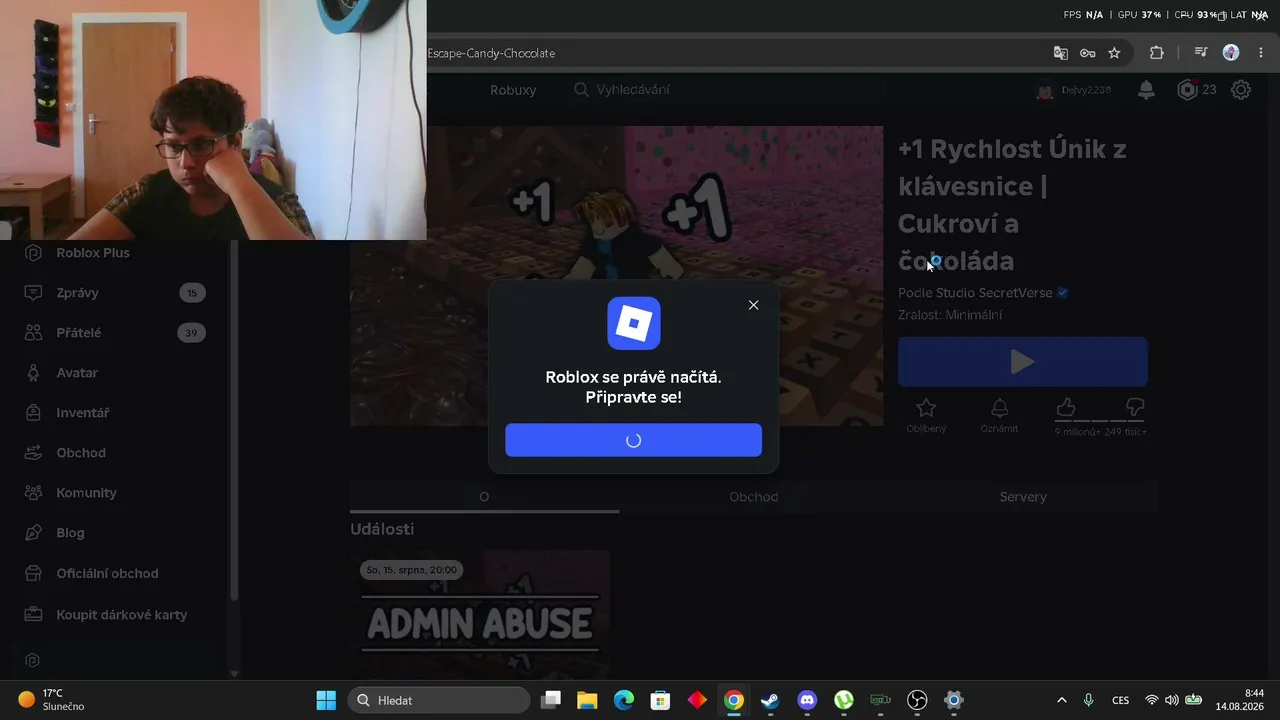Image resolution: width=1280 pixels, height=720 pixels.
Task: Open Windows Settings gear on taskbar
Action: pyautogui.click(x=954, y=700)
